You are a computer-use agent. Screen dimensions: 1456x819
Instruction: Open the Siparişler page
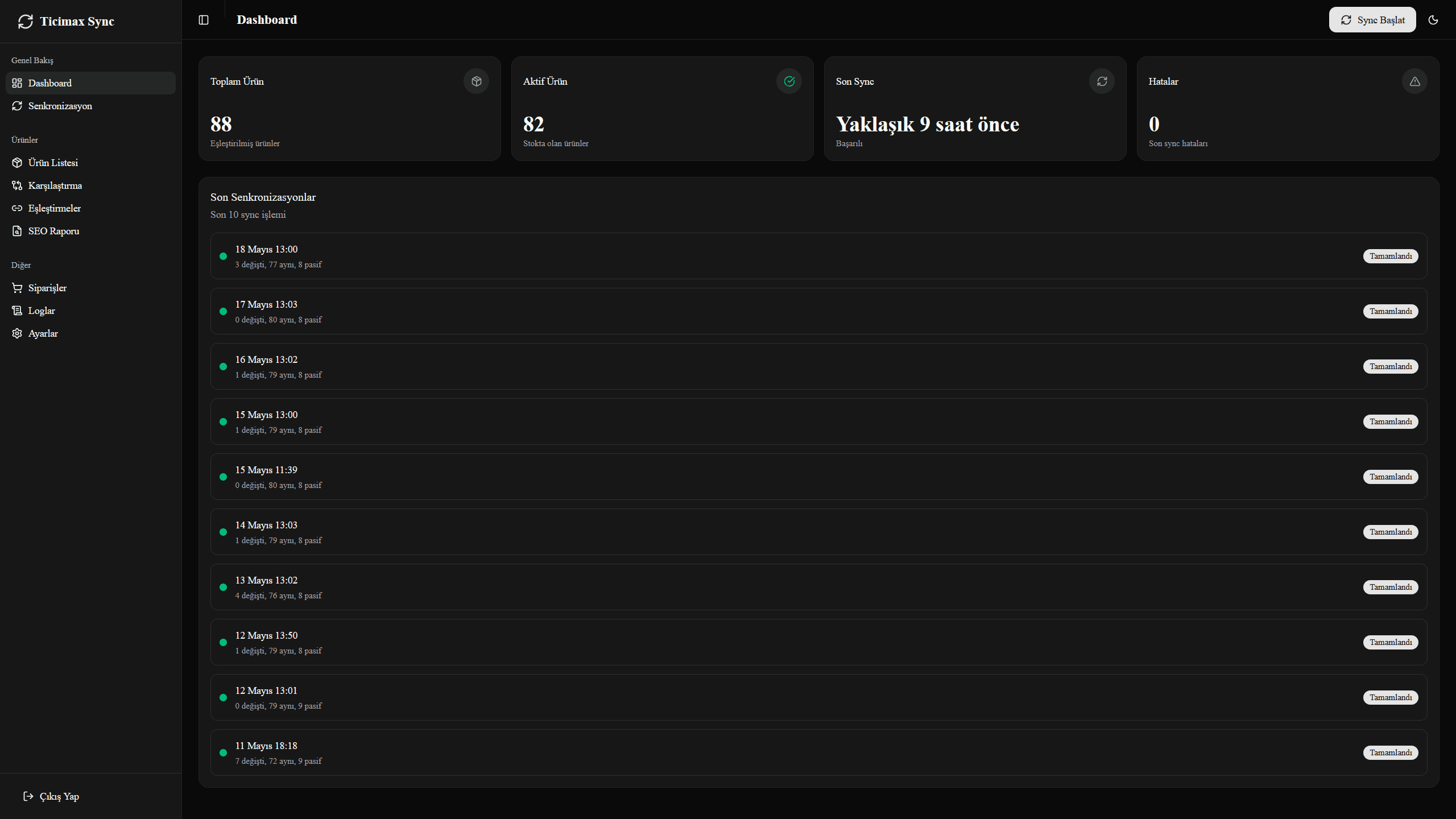click(x=91, y=288)
